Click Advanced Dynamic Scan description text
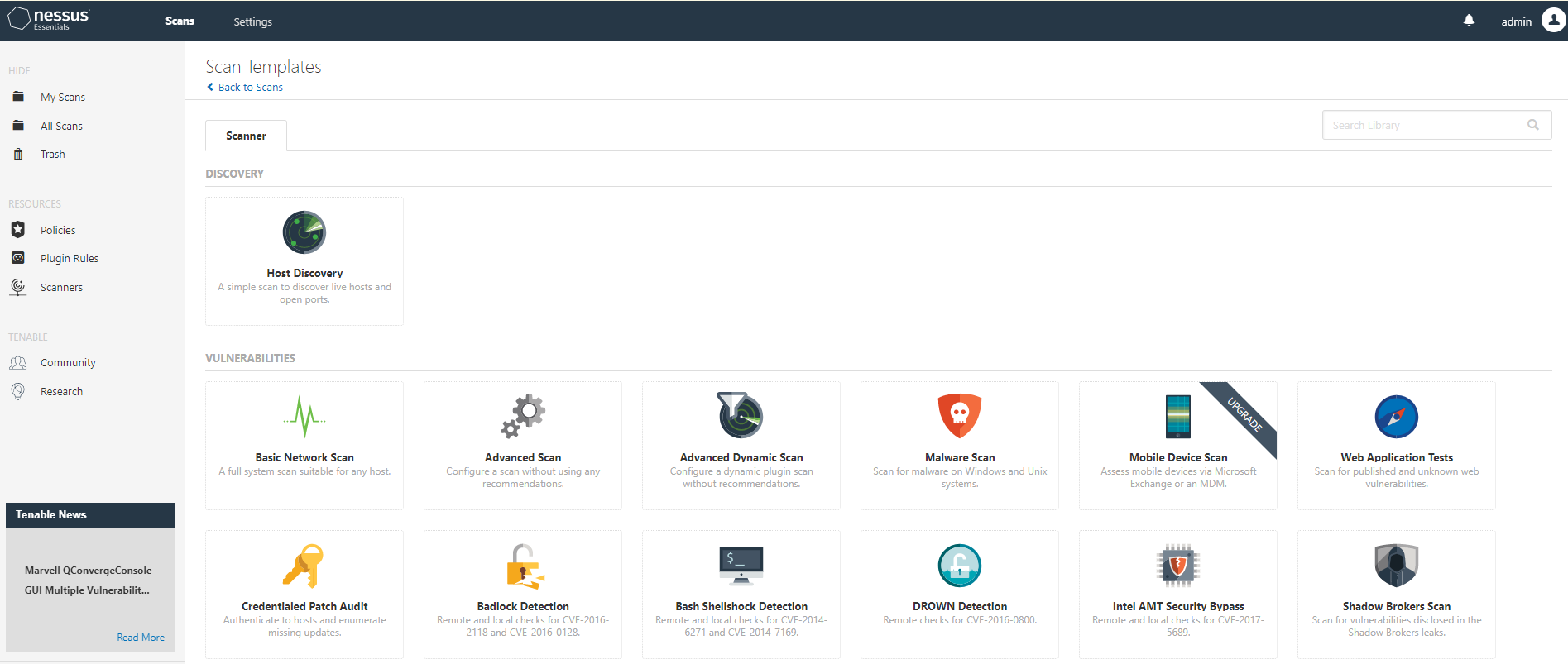 click(x=741, y=477)
